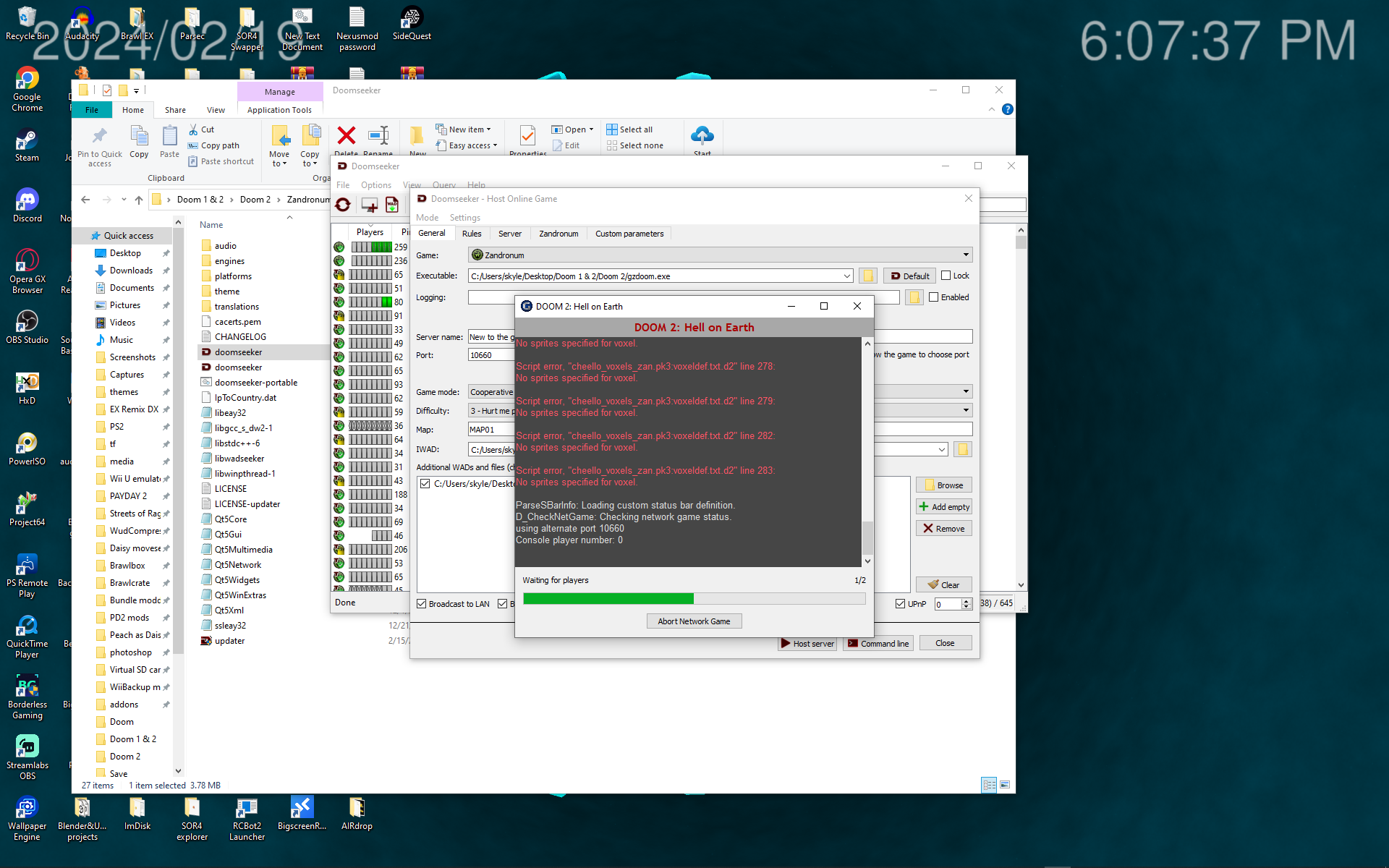Image resolution: width=1389 pixels, height=868 pixels.
Task: Switch to the Rules tab
Action: tap(472, 234)
